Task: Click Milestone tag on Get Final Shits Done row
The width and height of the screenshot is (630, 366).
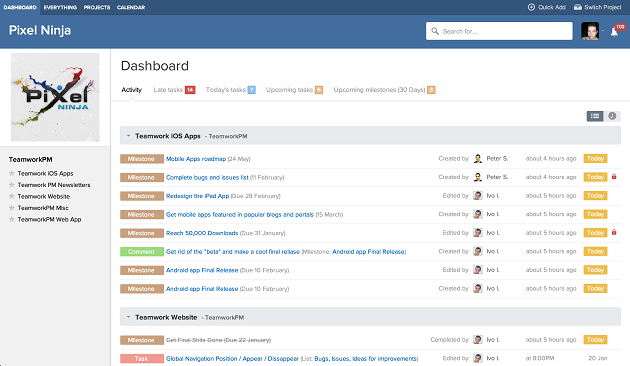Action: pos(142,340)
